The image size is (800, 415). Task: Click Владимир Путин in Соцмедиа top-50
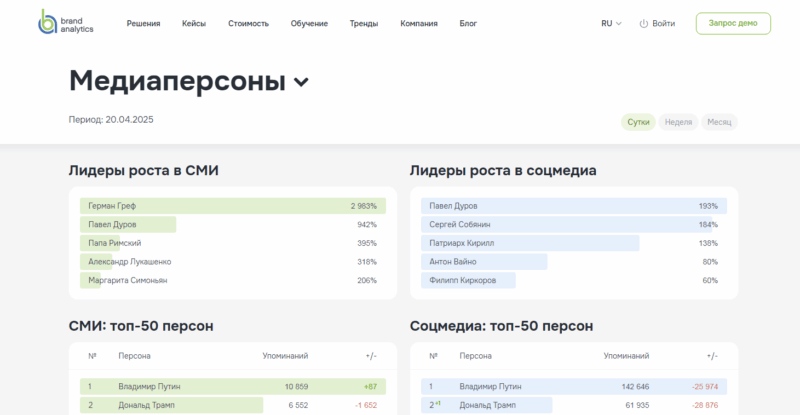(x=490, y=386)
